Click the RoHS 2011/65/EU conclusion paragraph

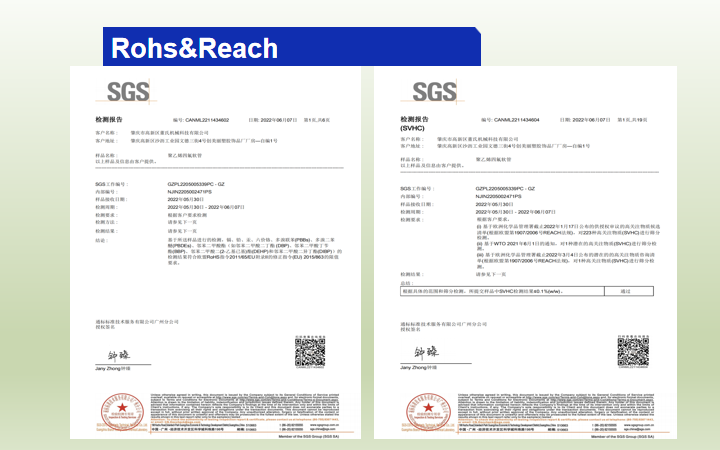coord(254,252)
